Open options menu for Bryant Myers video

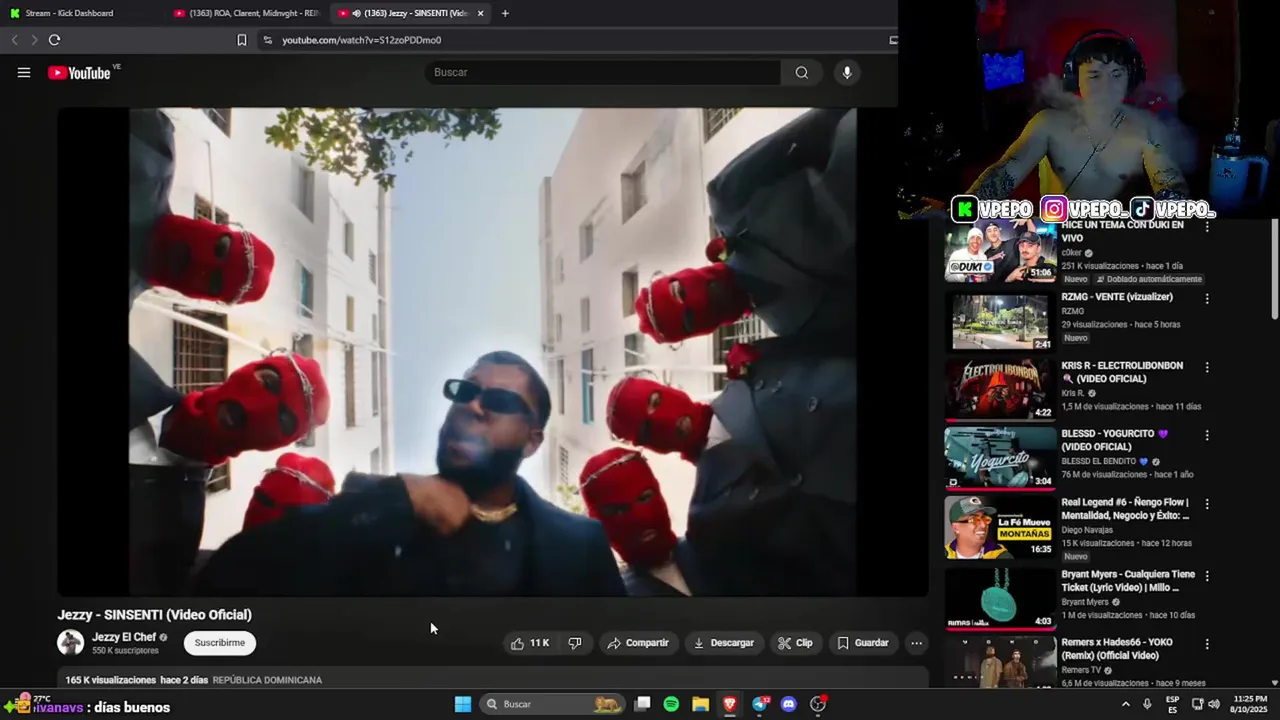click(1207, 576)
